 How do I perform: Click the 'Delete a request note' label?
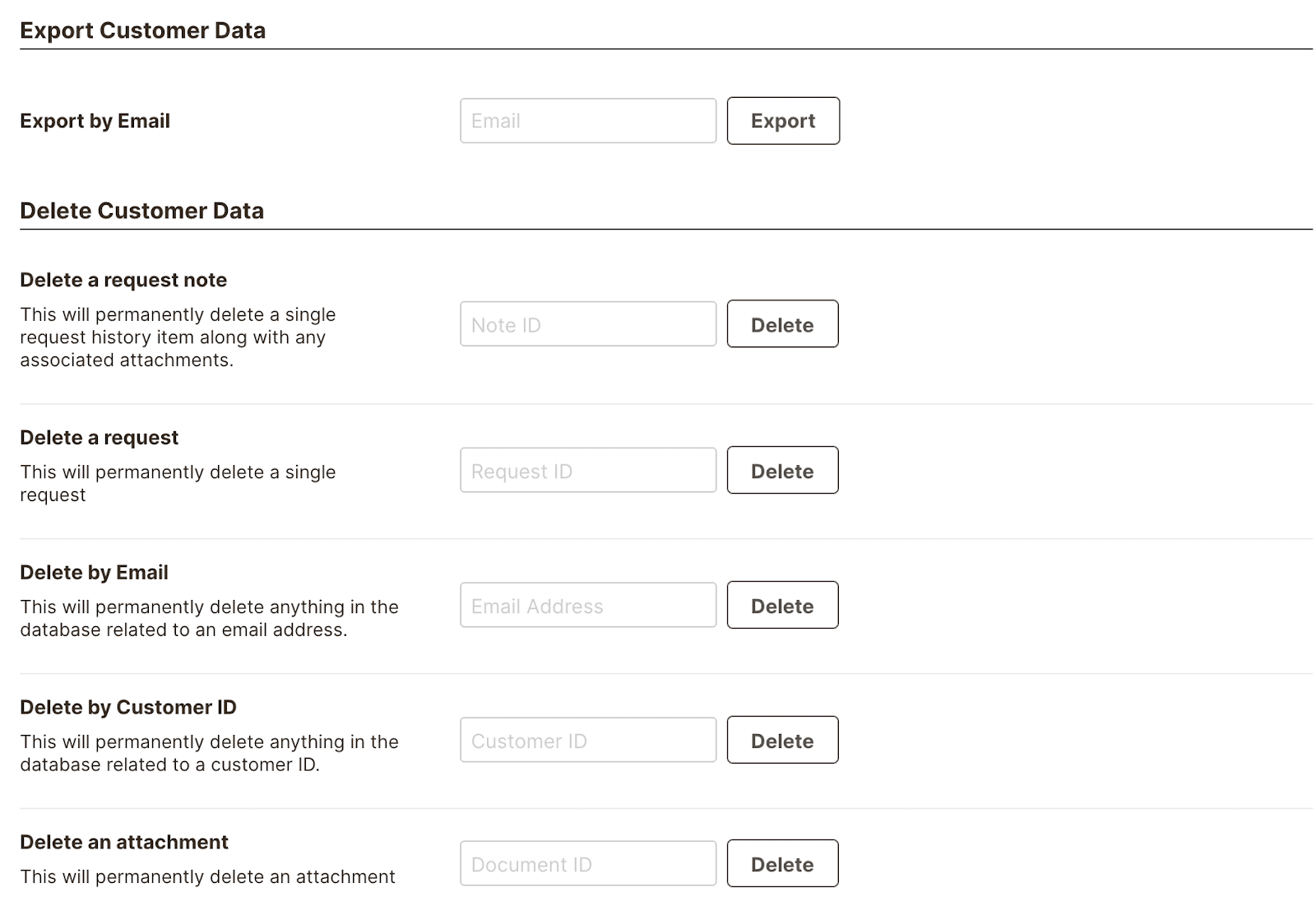123,280
